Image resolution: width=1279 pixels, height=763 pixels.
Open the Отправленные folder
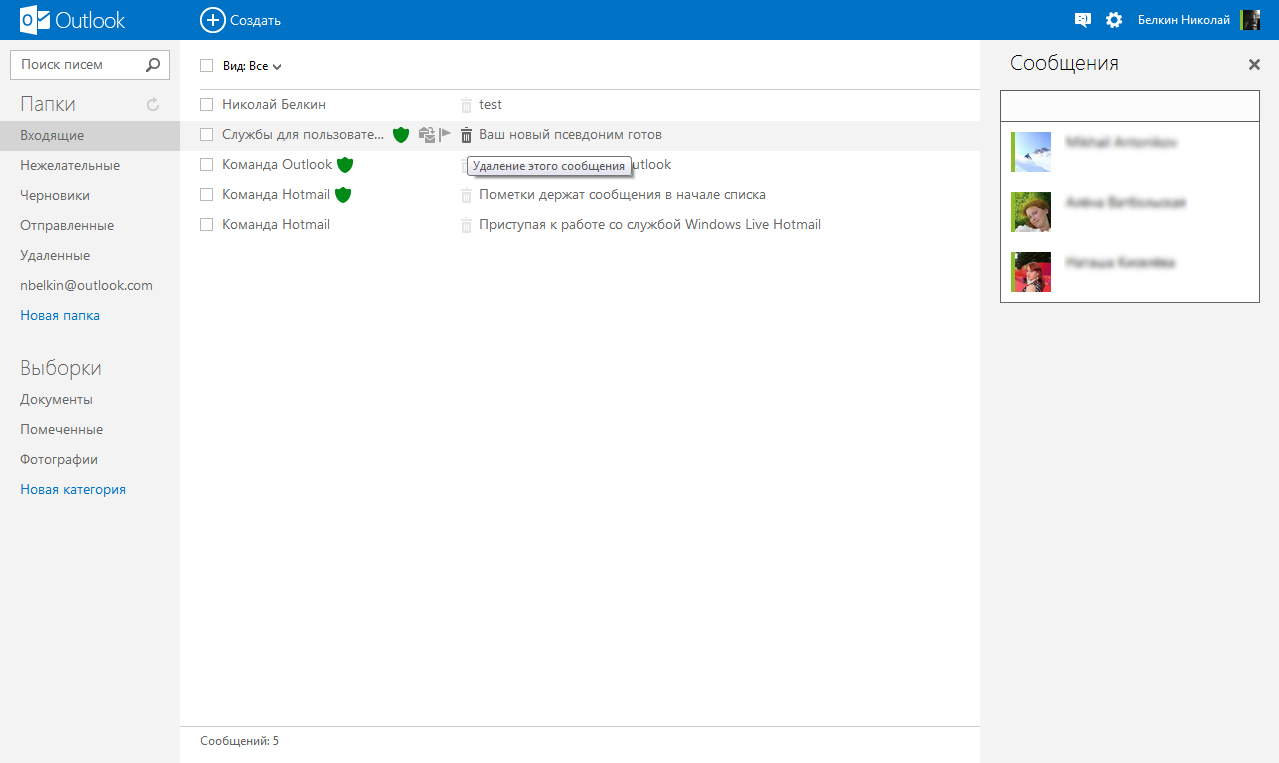(67, 225)
